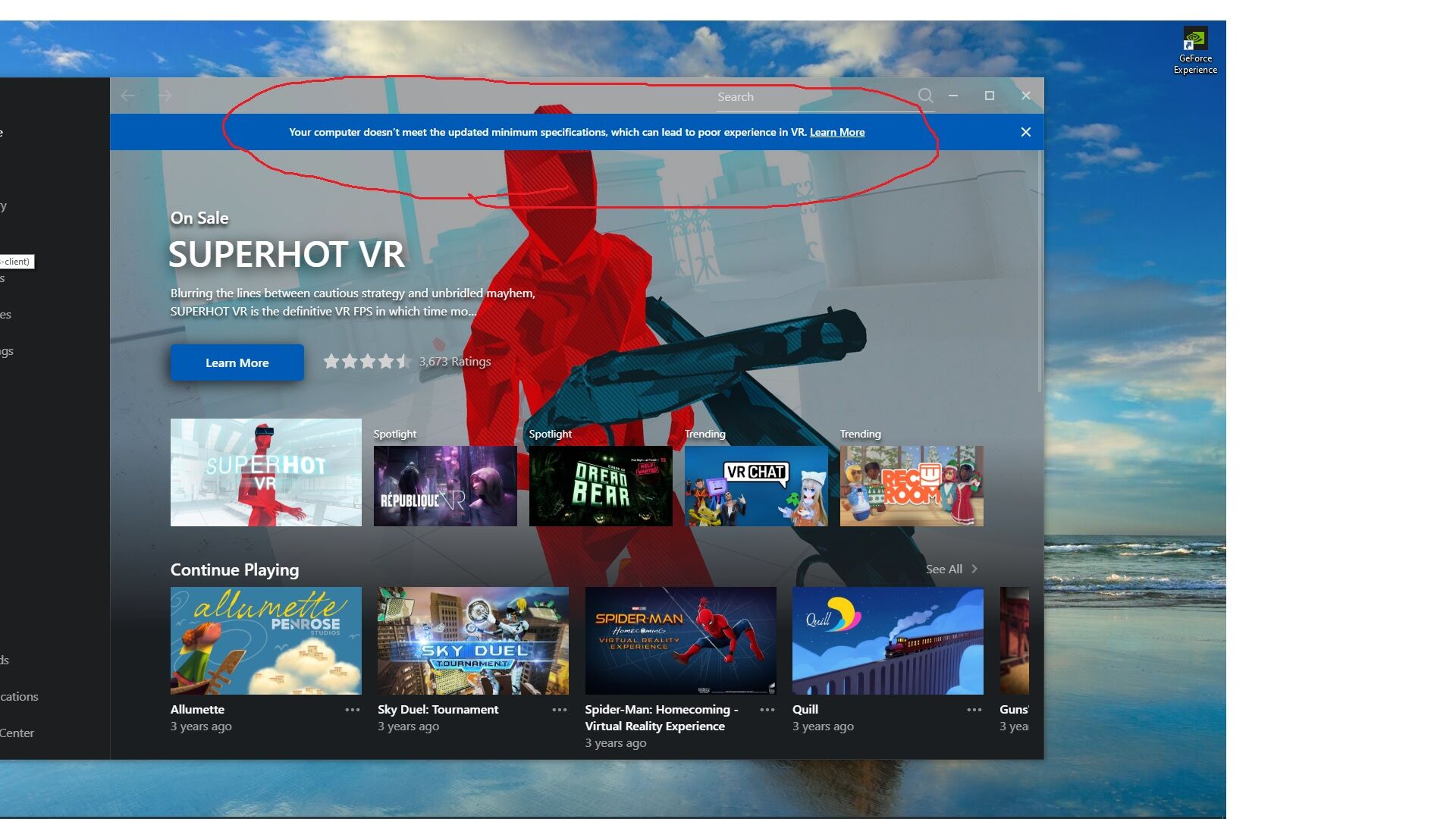Screen dimensions: 1456x819
Task: Expand See All chevron arrow
Action: (x=974, y=570)
